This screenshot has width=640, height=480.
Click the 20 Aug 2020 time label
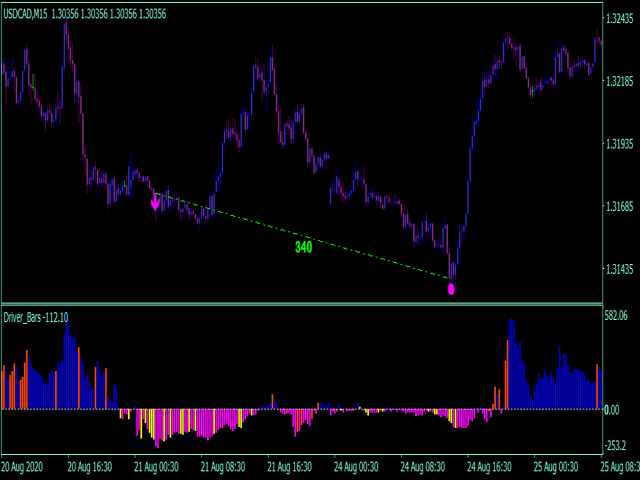tap(22, 467)
